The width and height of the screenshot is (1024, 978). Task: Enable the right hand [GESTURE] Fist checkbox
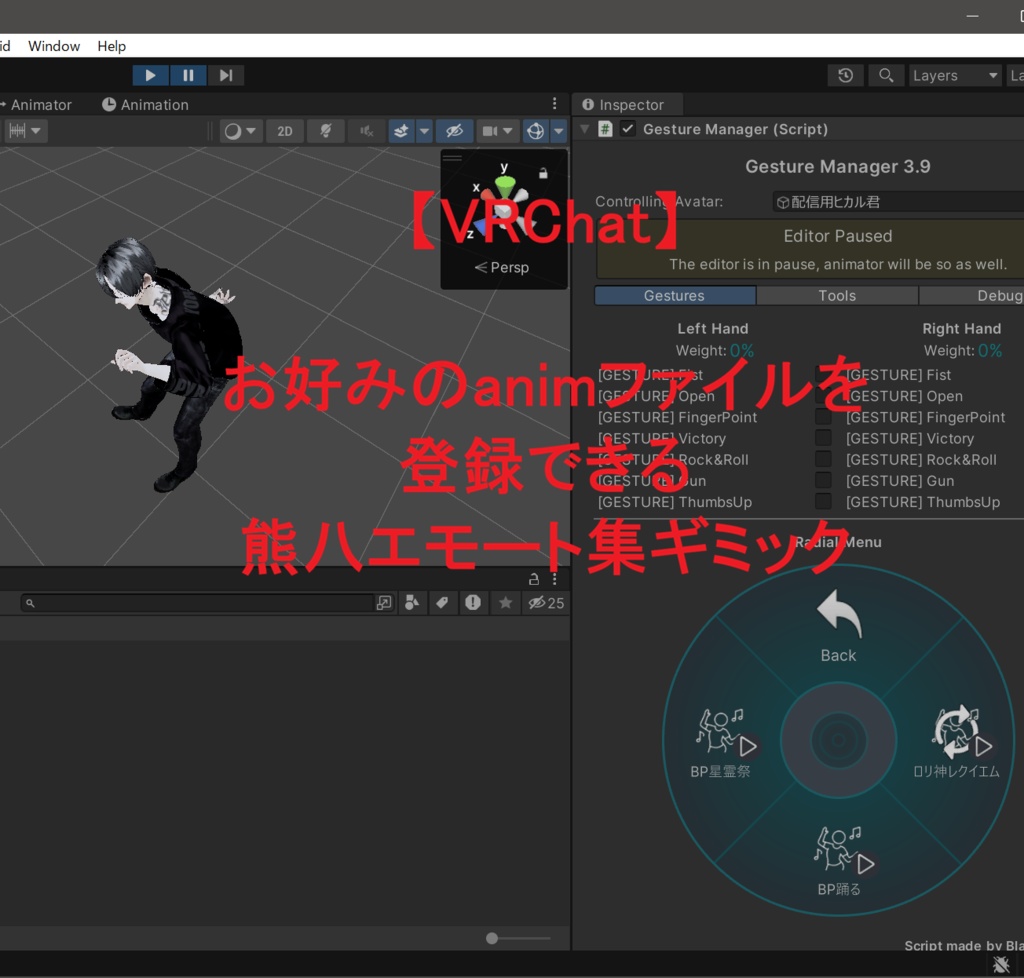point(823,374)
